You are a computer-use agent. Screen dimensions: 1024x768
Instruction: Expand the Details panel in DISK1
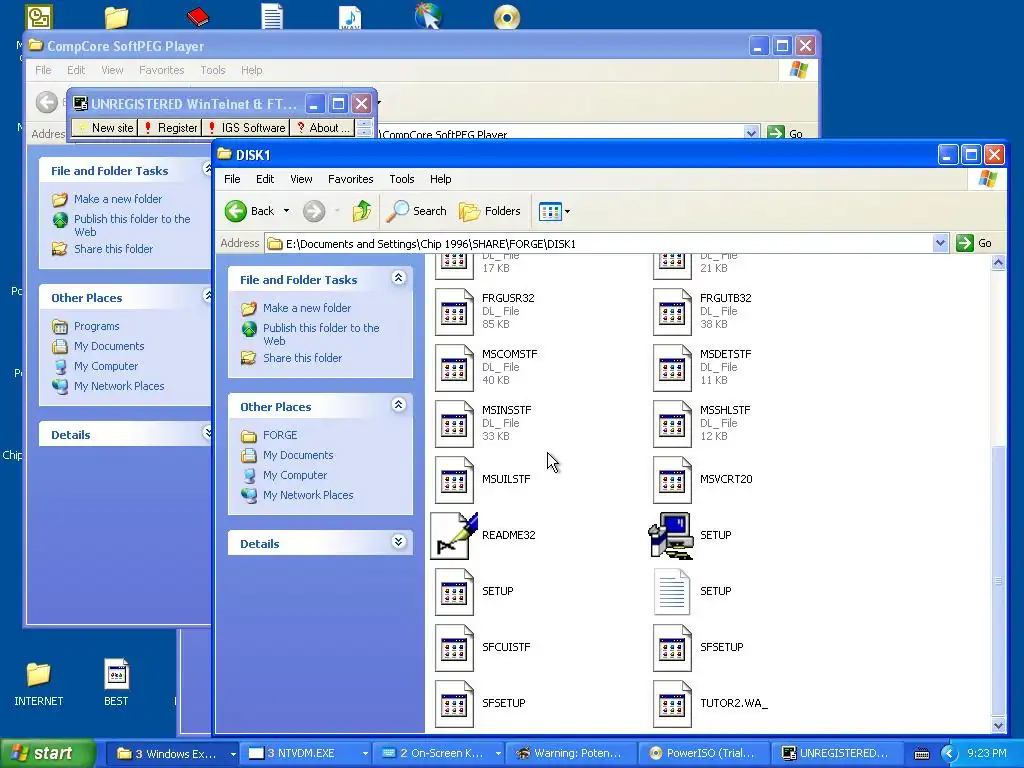398,542
